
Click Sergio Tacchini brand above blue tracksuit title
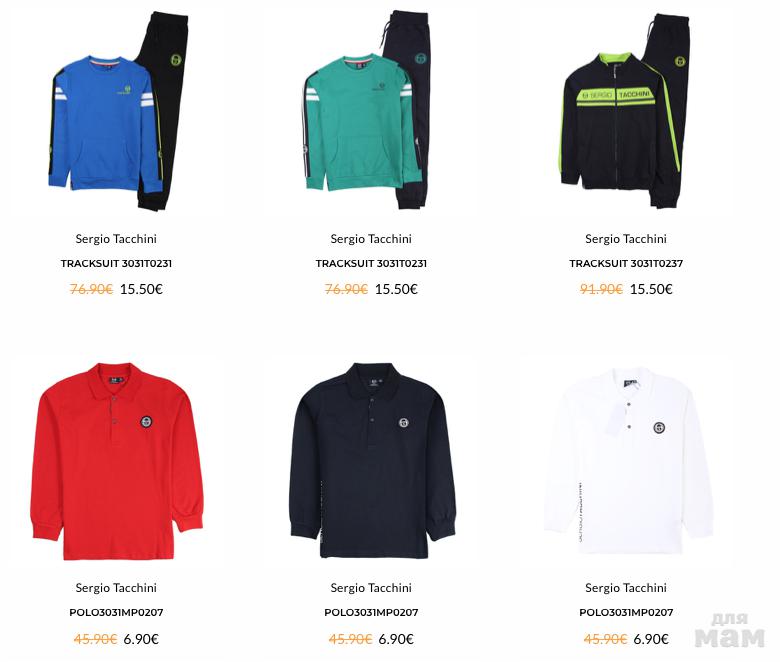[x=116, y=239]
